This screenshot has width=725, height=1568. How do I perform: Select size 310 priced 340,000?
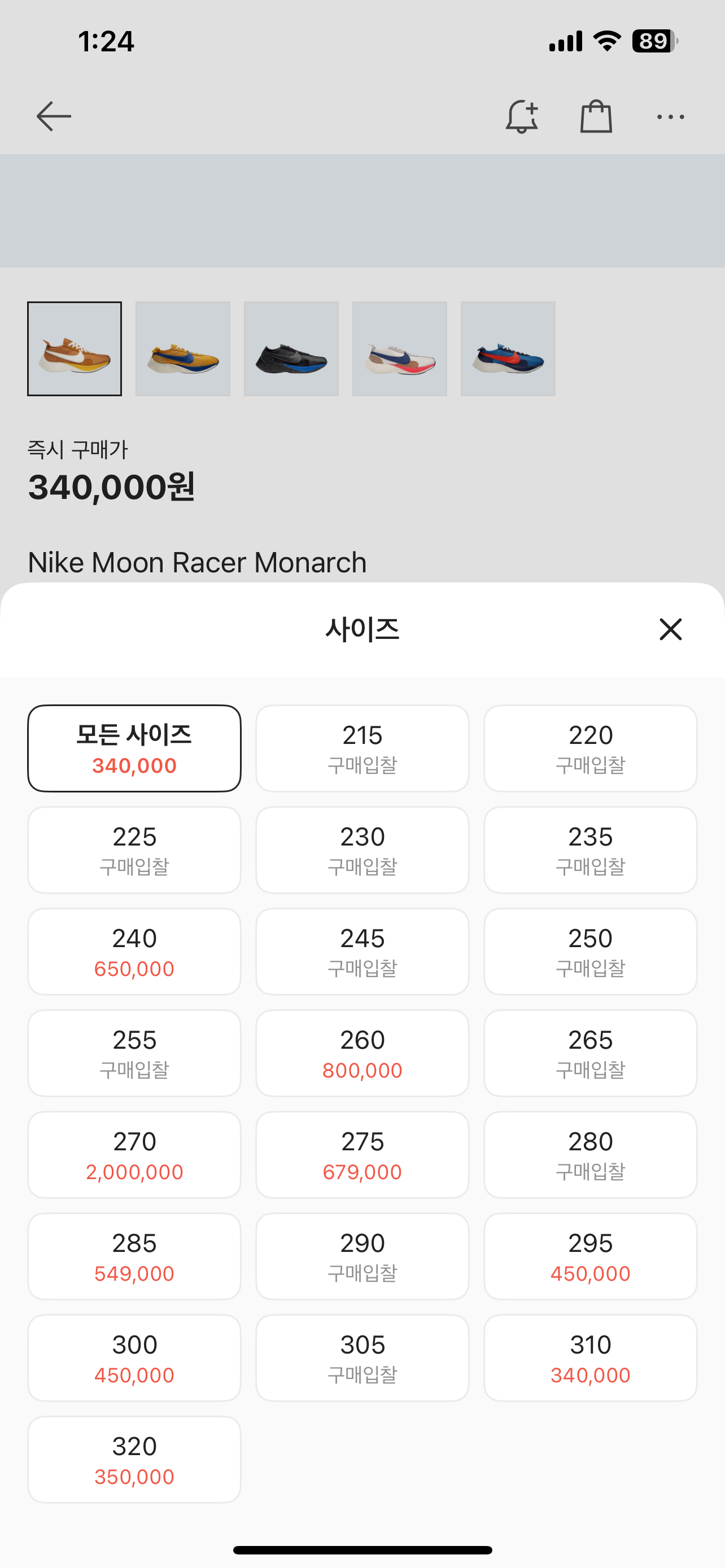pyautogui.click(x=590, y=1358)
